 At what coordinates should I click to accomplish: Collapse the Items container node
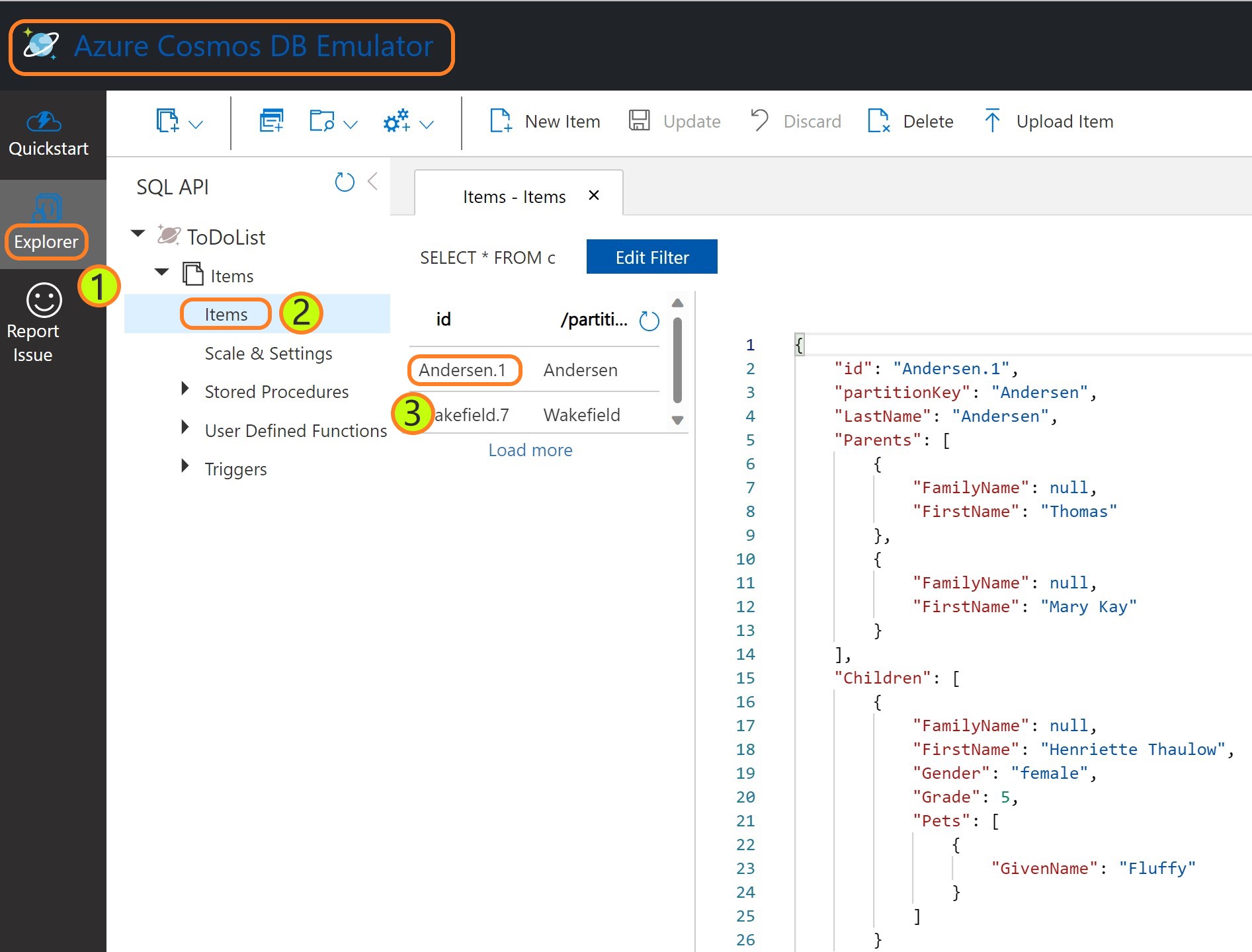pyautogui.click(x=162, y=272)
